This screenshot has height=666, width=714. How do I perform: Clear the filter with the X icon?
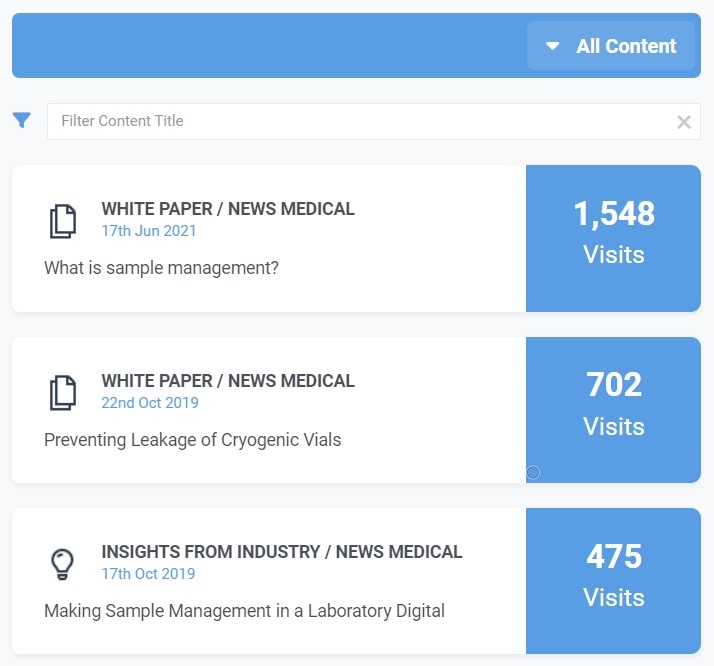[x=684, y=122]
